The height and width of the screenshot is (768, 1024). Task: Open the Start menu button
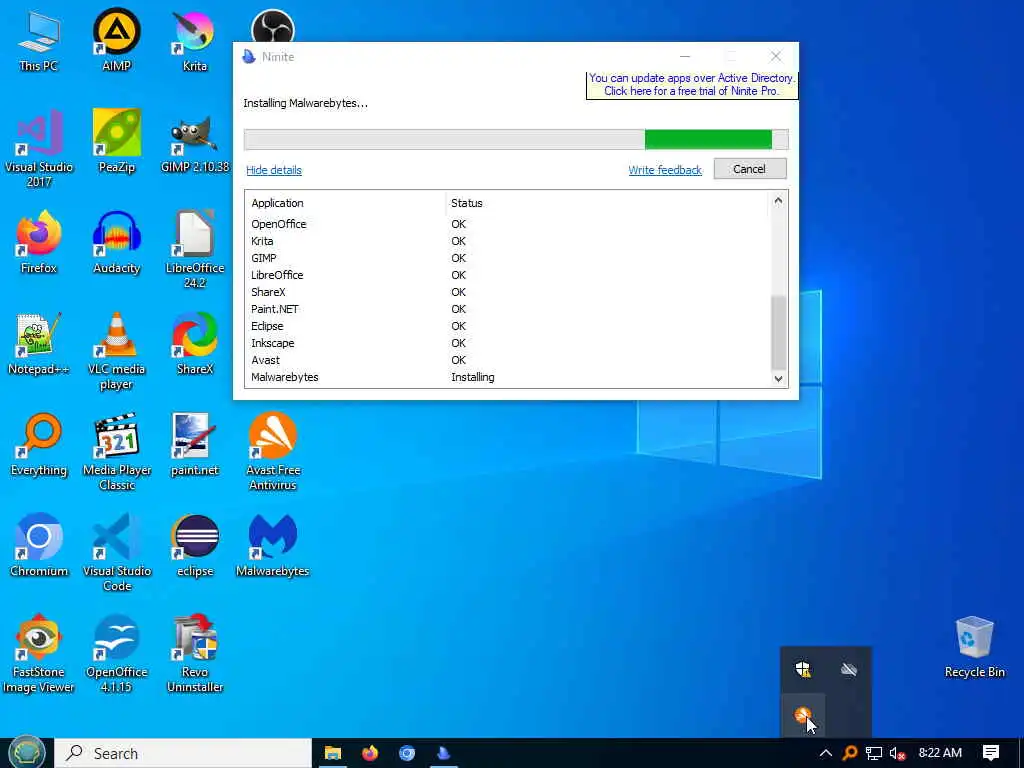pos(26,753)
